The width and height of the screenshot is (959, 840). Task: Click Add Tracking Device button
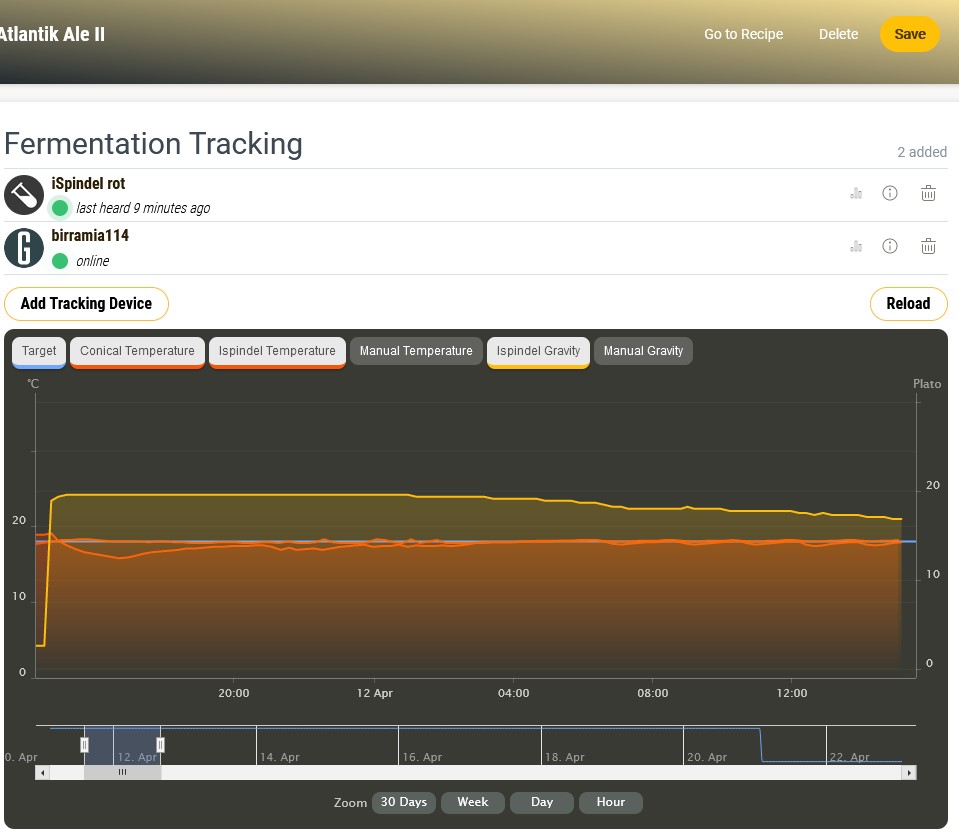86,304
